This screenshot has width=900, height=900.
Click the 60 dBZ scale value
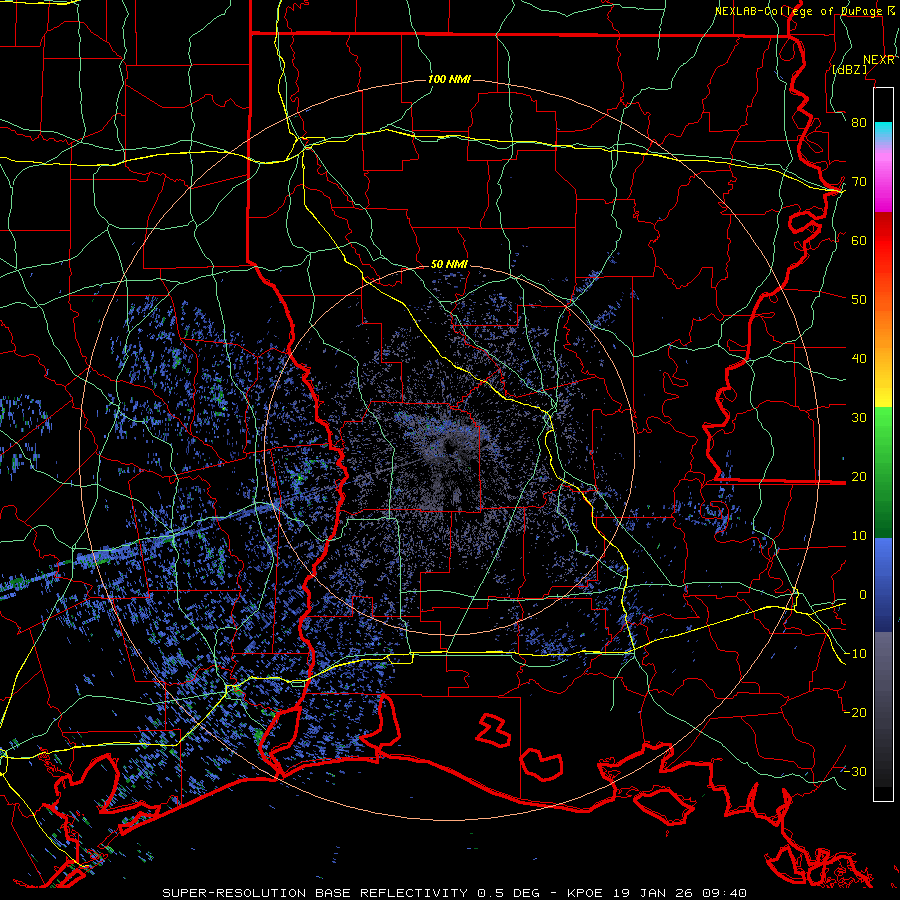[x=859, y=240]
